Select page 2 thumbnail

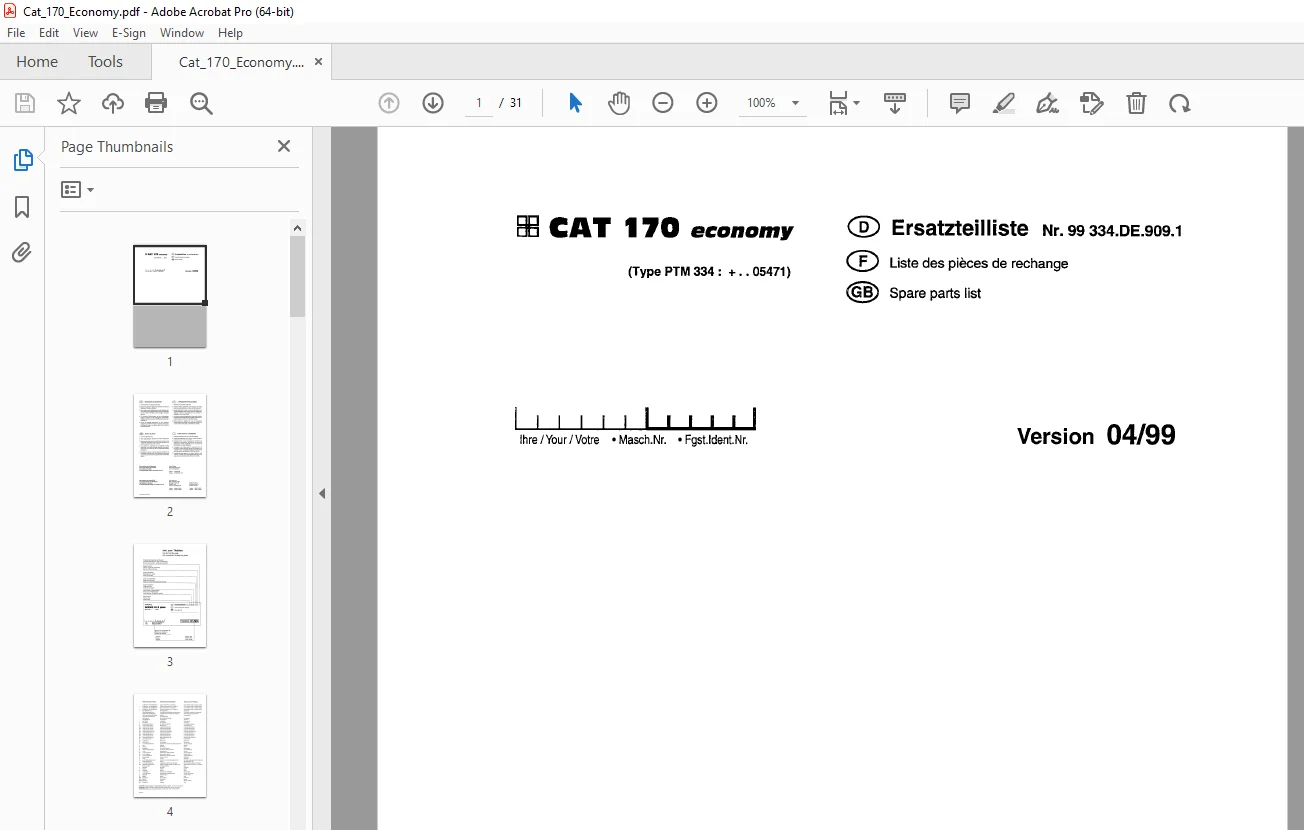170,446
